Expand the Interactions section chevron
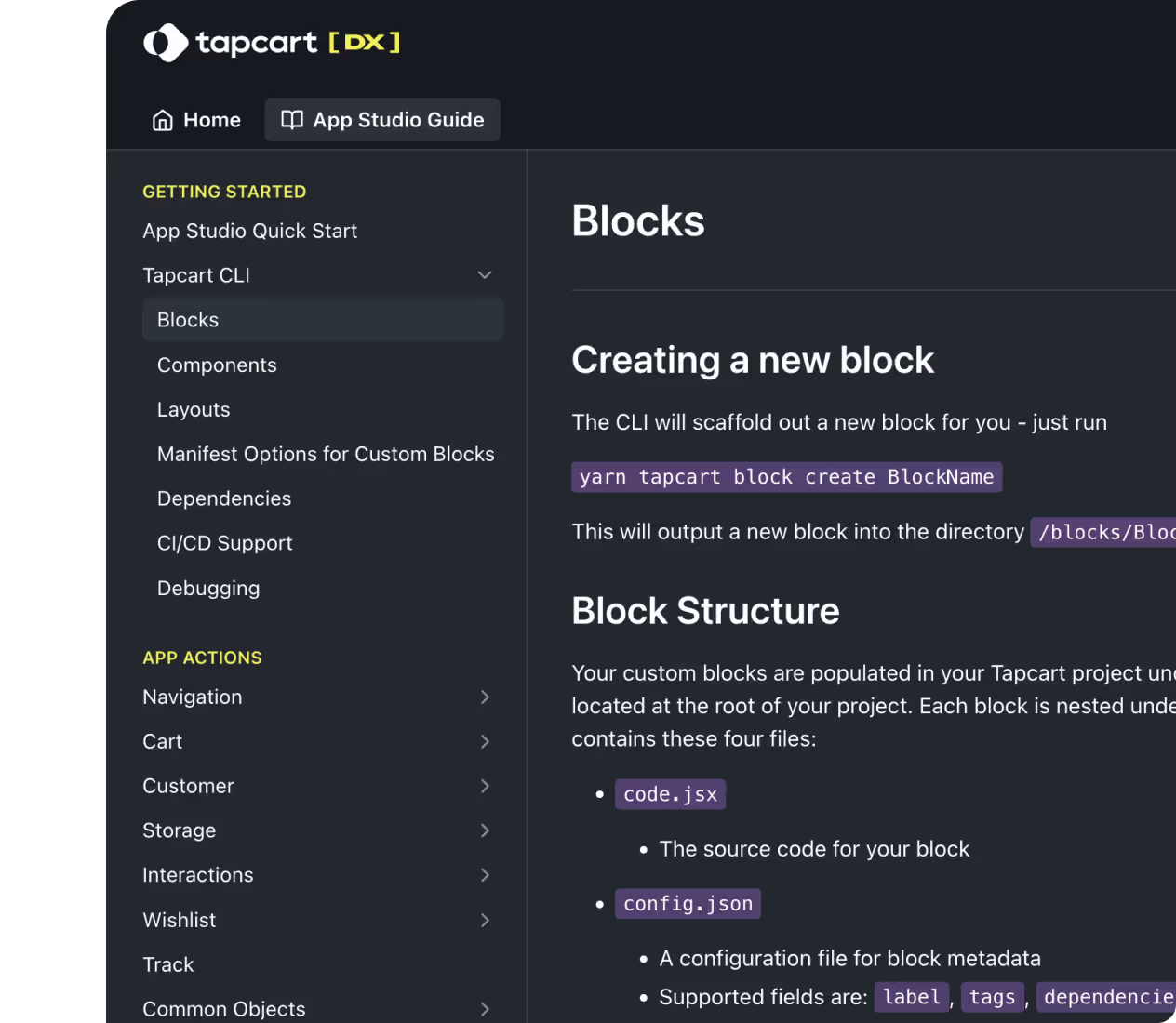Screen dimensions: 1176x1023 tap(485, 875)
